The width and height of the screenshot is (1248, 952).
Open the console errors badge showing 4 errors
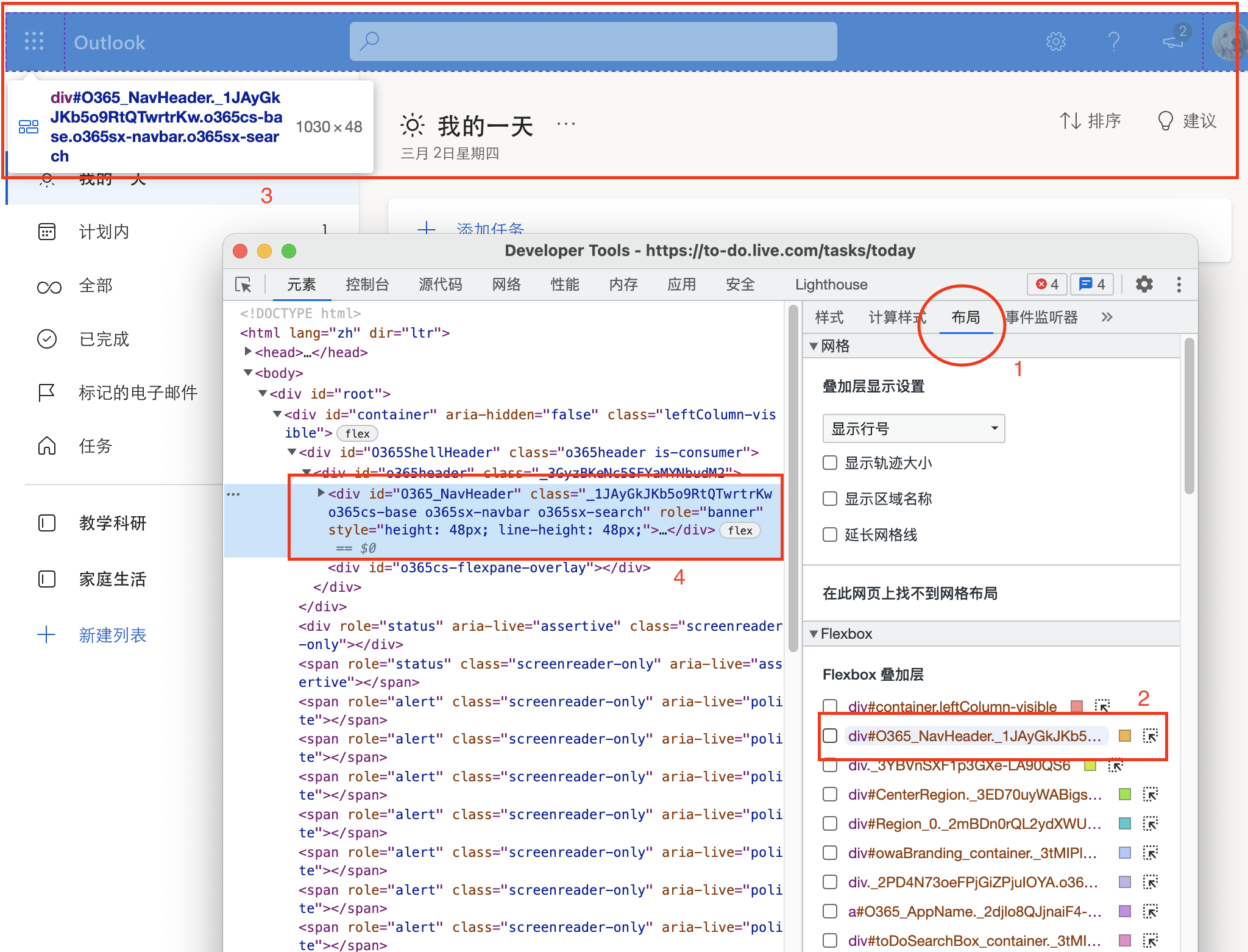1046,284
